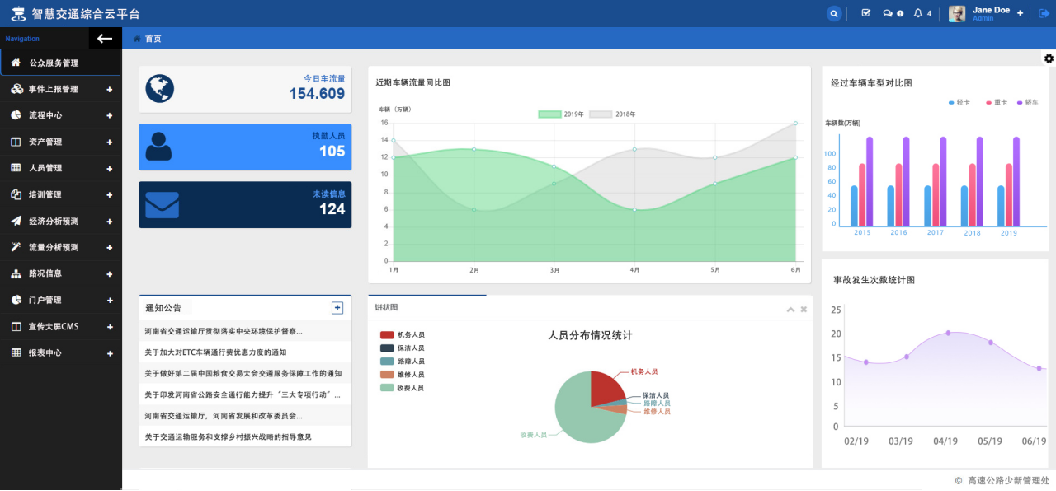
Task: Open 报表中心 in the sidebar
Action: coord(60,353)
